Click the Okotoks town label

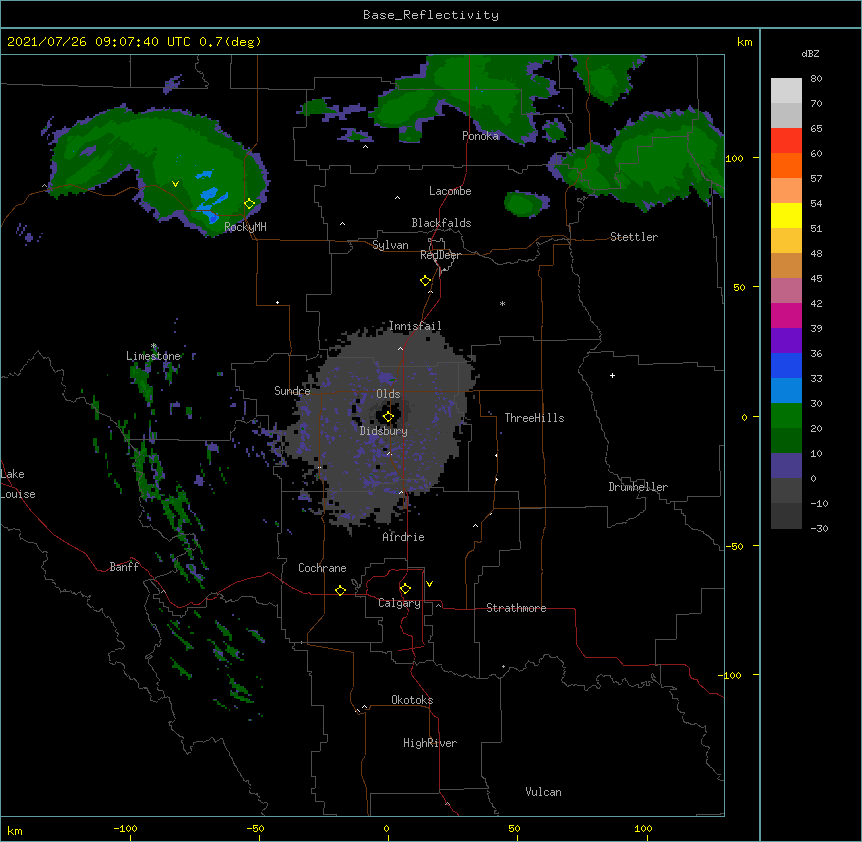[x=412, y=700]
